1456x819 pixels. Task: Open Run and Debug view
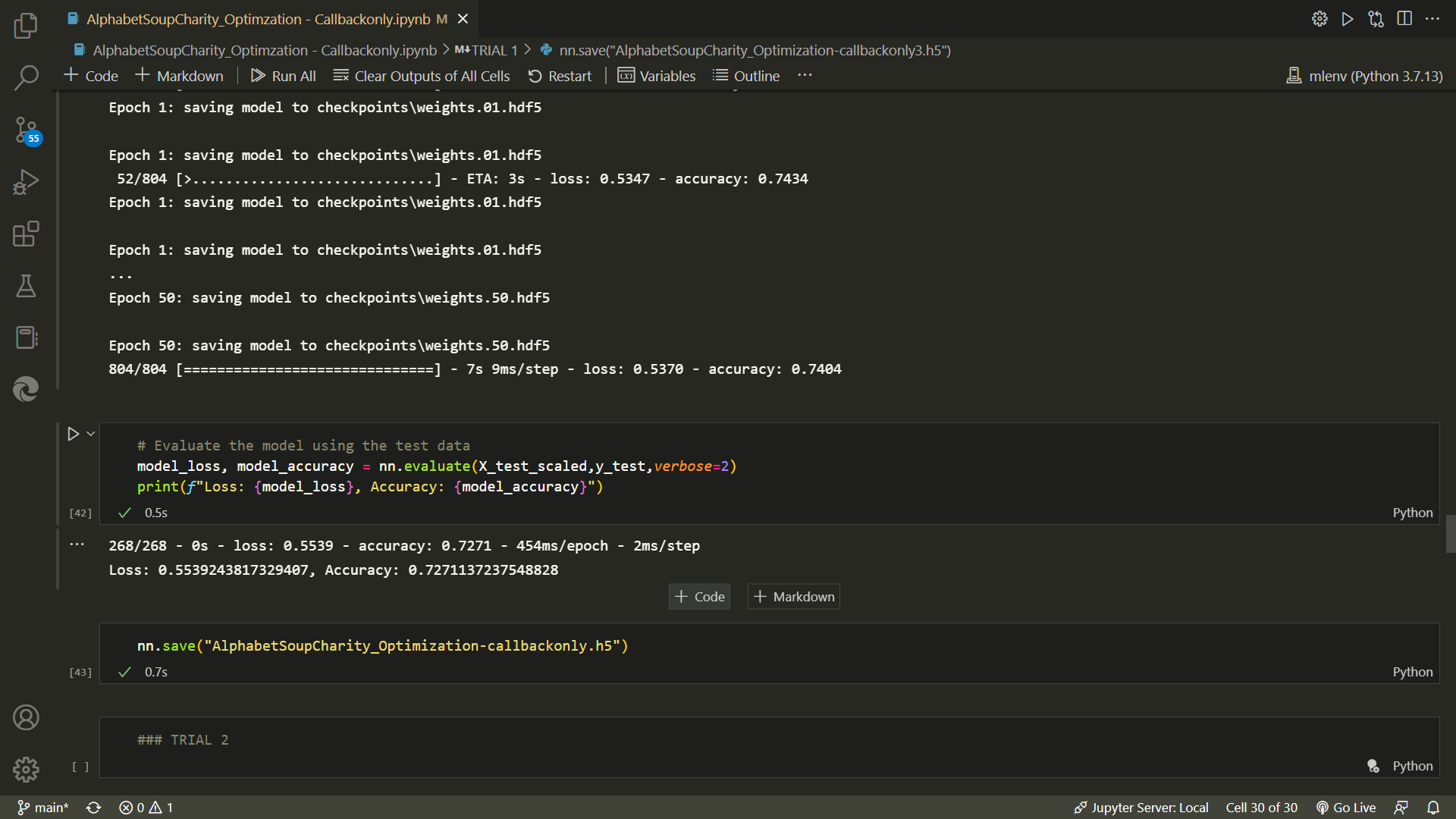point(26,182)
